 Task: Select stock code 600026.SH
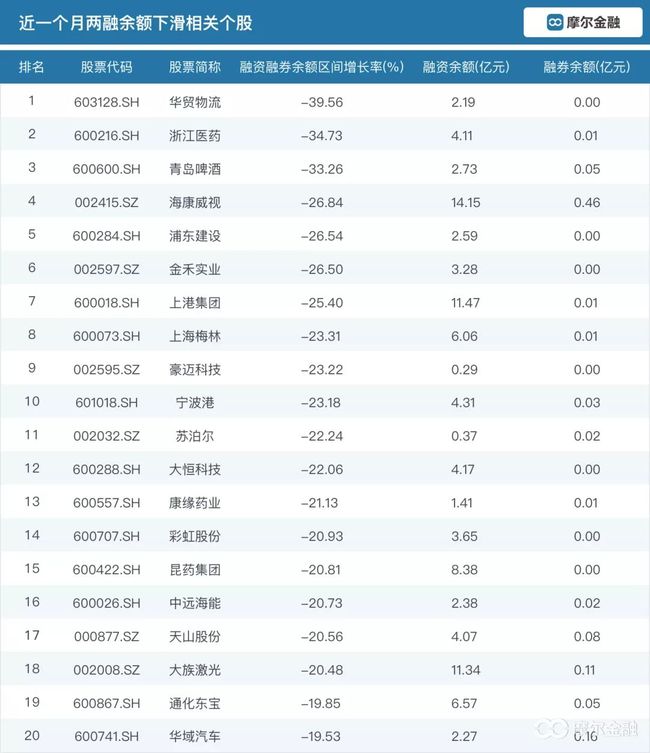coord(107,603)
